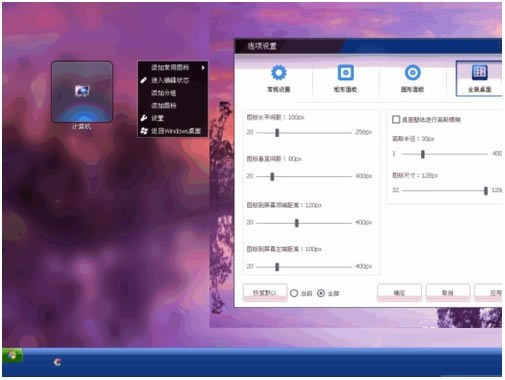Open 添加常用图标 submenu entry
The image size is (505, 380).
coord(173,68)
